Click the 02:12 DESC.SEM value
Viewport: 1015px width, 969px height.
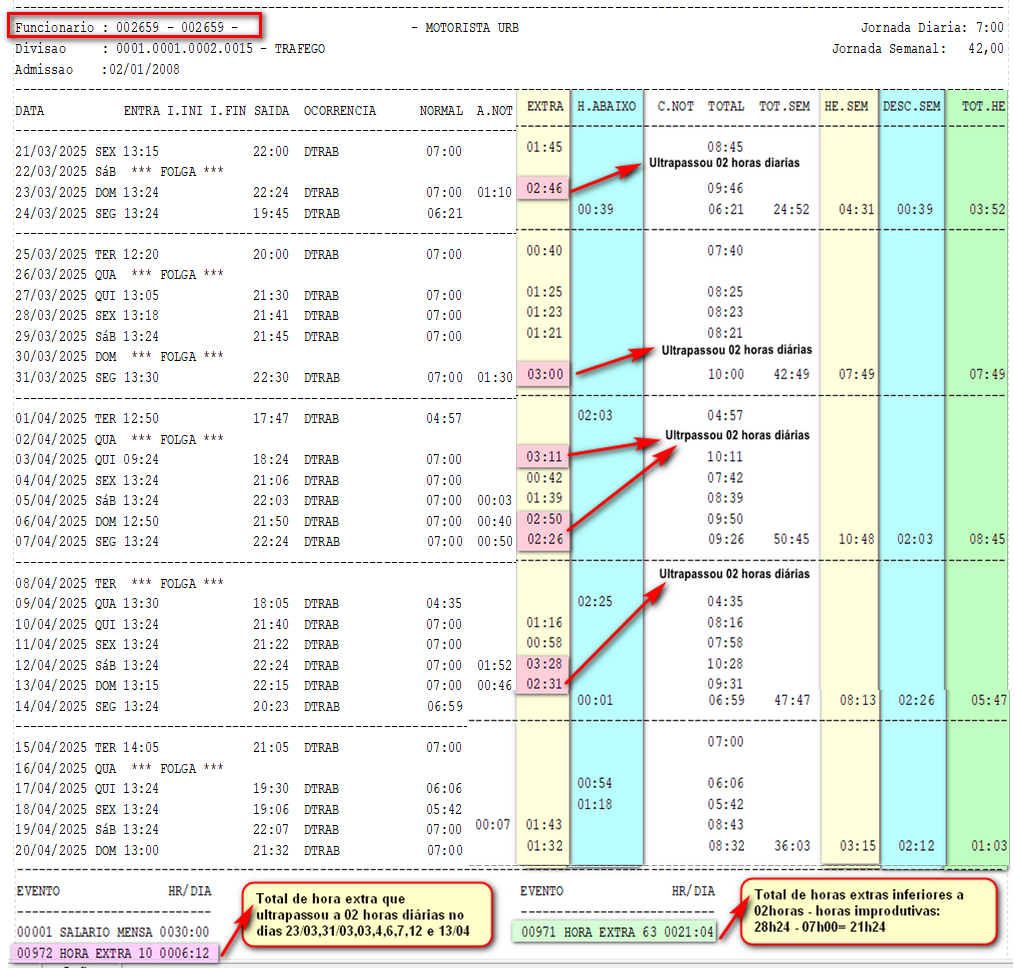916,846
